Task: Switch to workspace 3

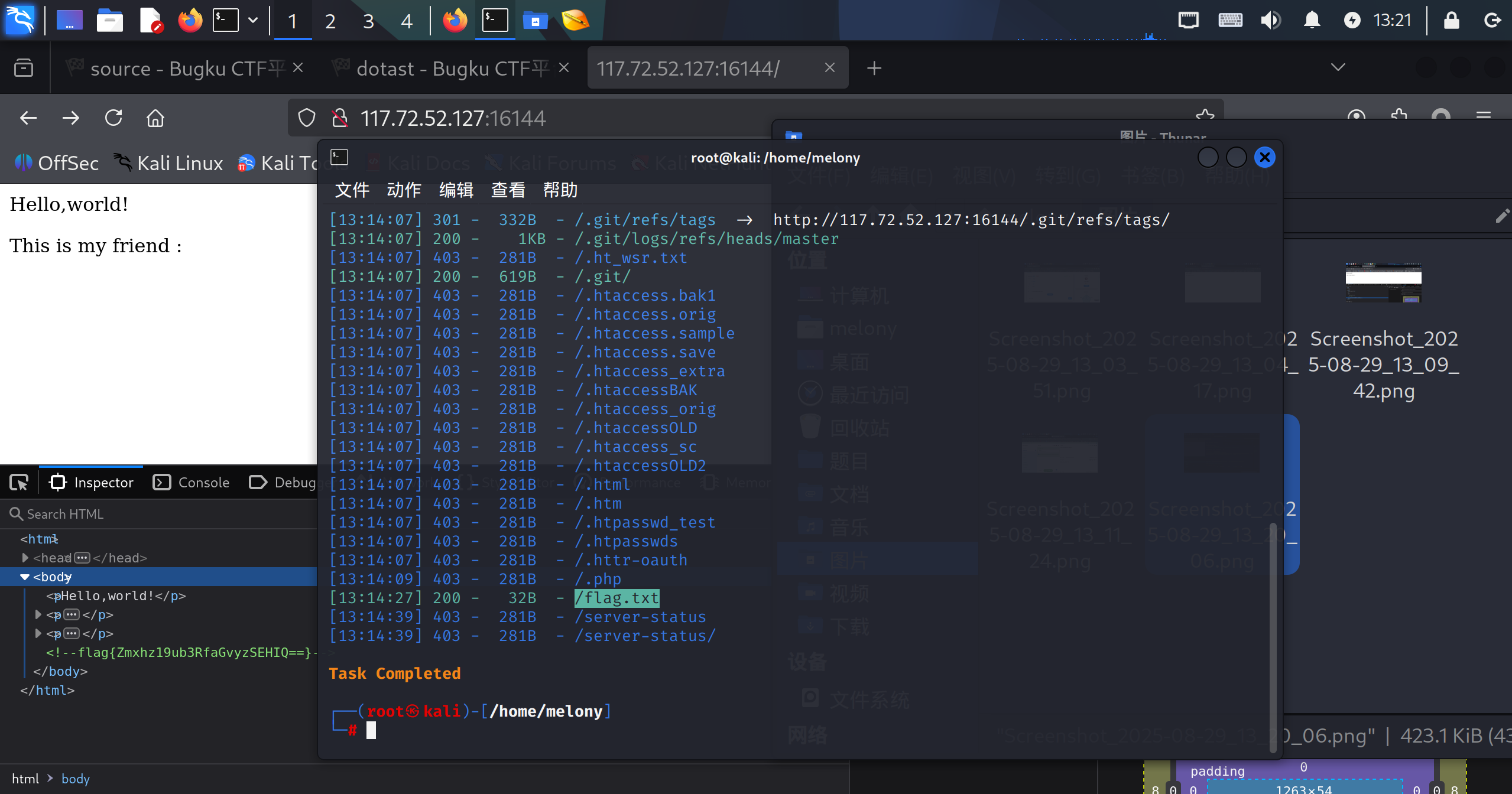Action: click(x=368, y=22)
